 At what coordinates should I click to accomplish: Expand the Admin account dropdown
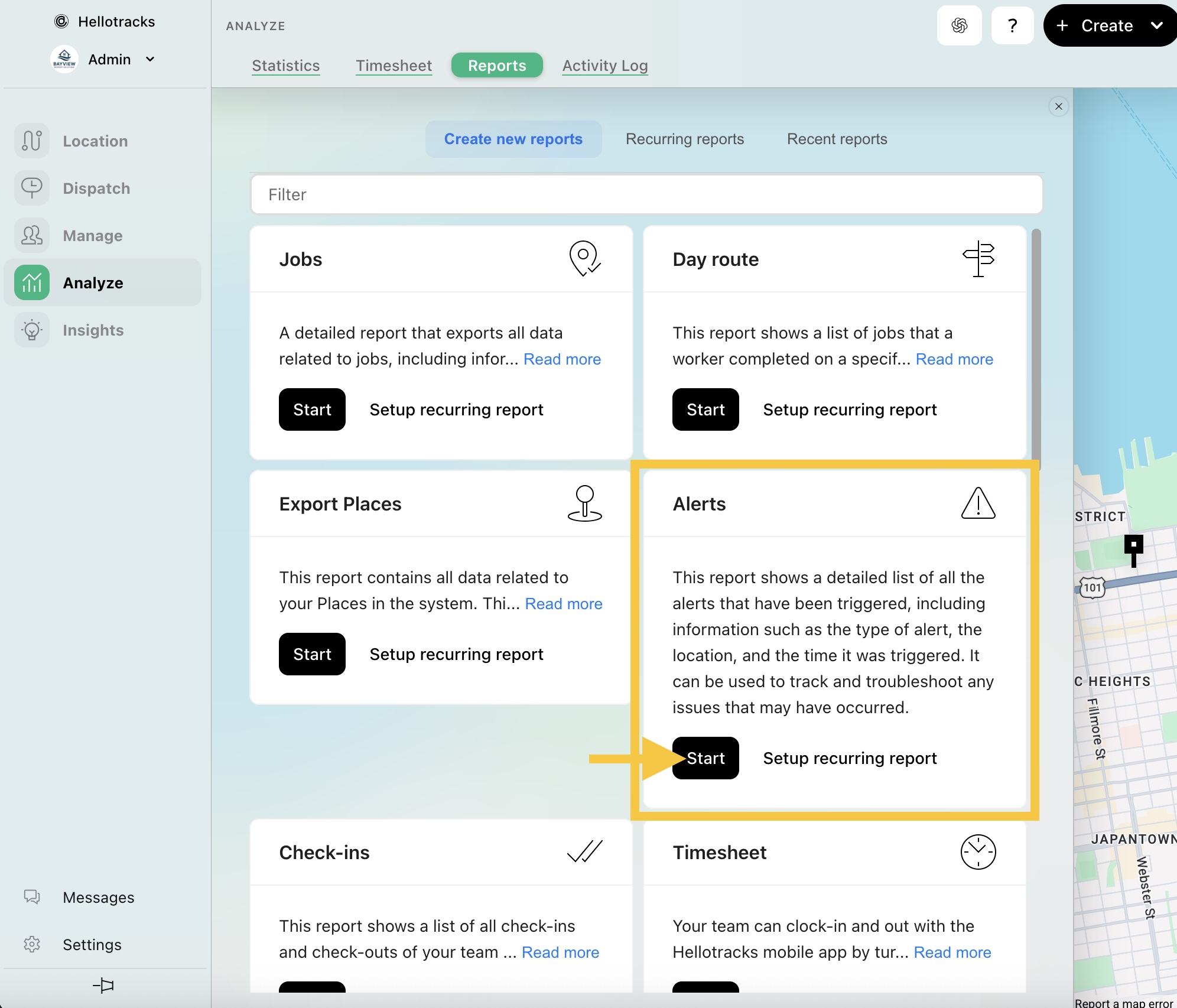click(x=150, y=59)
